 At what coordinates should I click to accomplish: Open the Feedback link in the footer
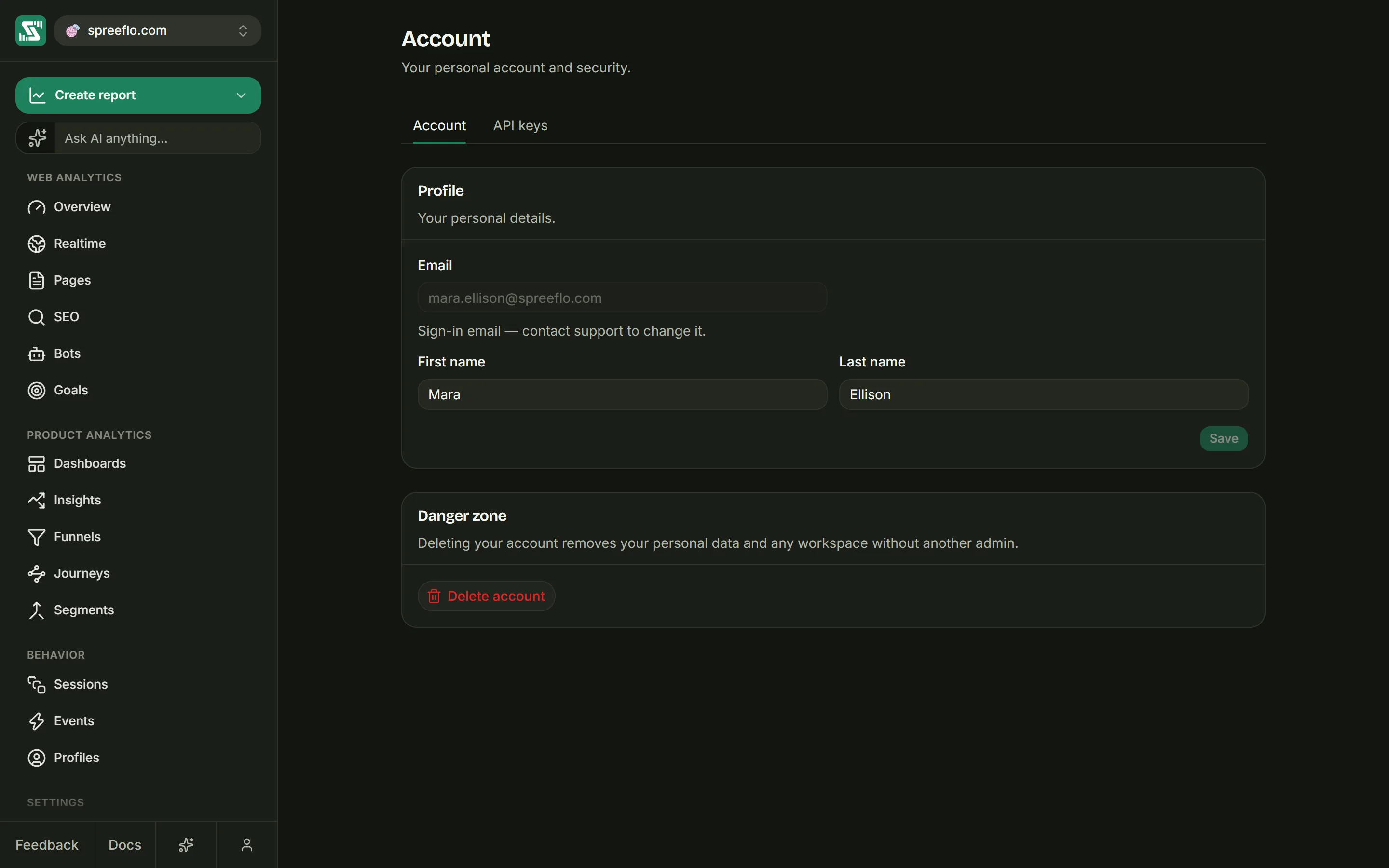47,845
